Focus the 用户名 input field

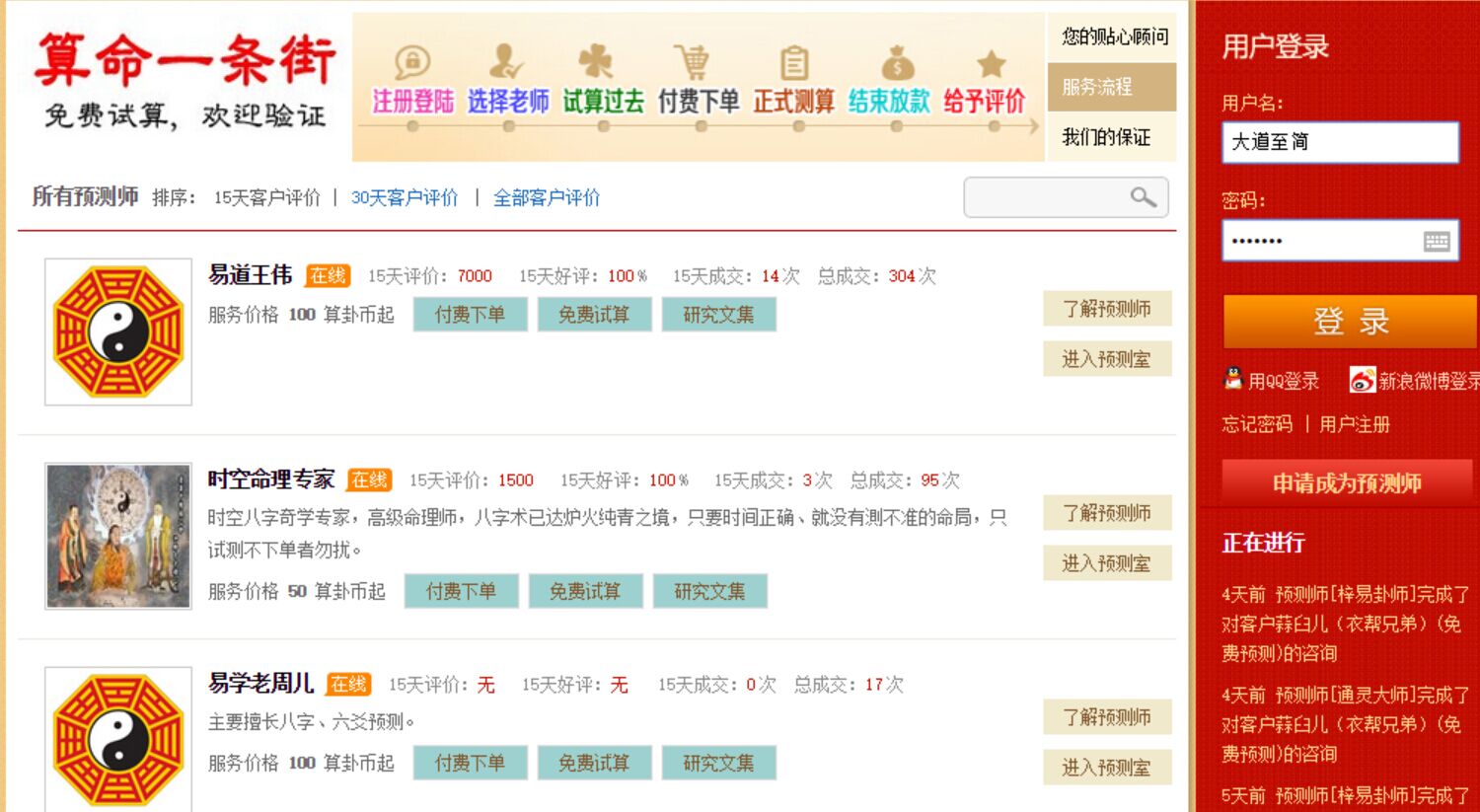click(x=1340, y=142)
